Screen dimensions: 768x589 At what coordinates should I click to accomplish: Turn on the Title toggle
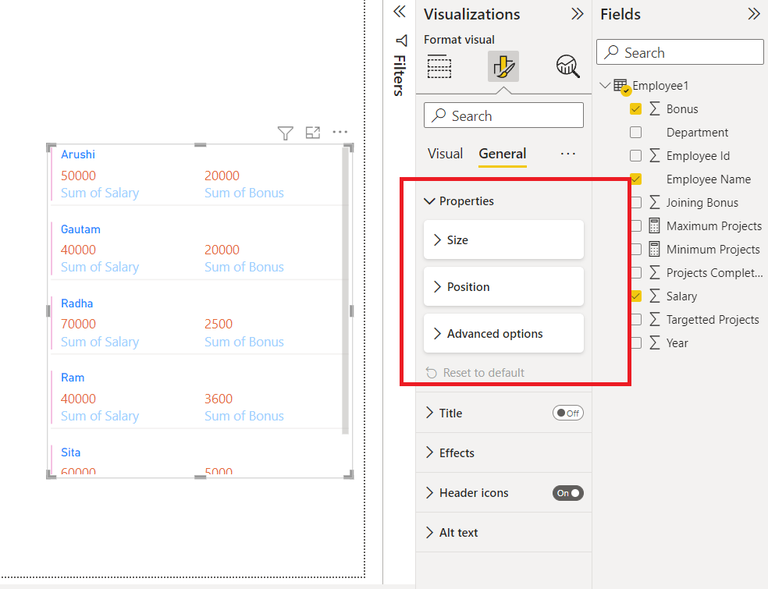pos(568,413)
